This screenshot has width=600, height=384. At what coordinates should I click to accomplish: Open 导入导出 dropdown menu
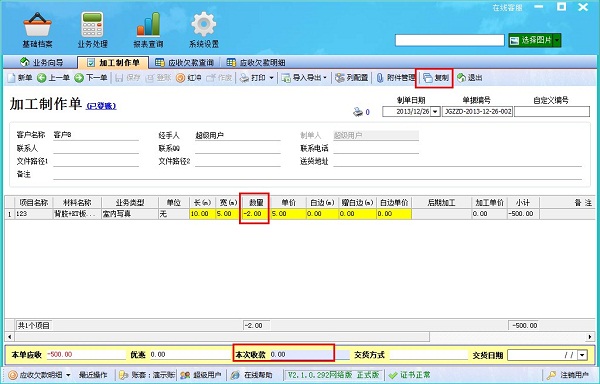305,78
